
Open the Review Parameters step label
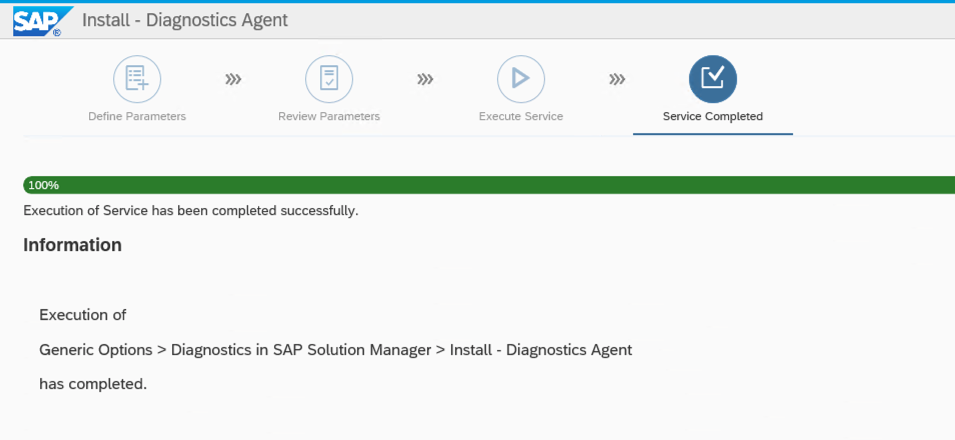pyautogui.click(x=329, y=116)
